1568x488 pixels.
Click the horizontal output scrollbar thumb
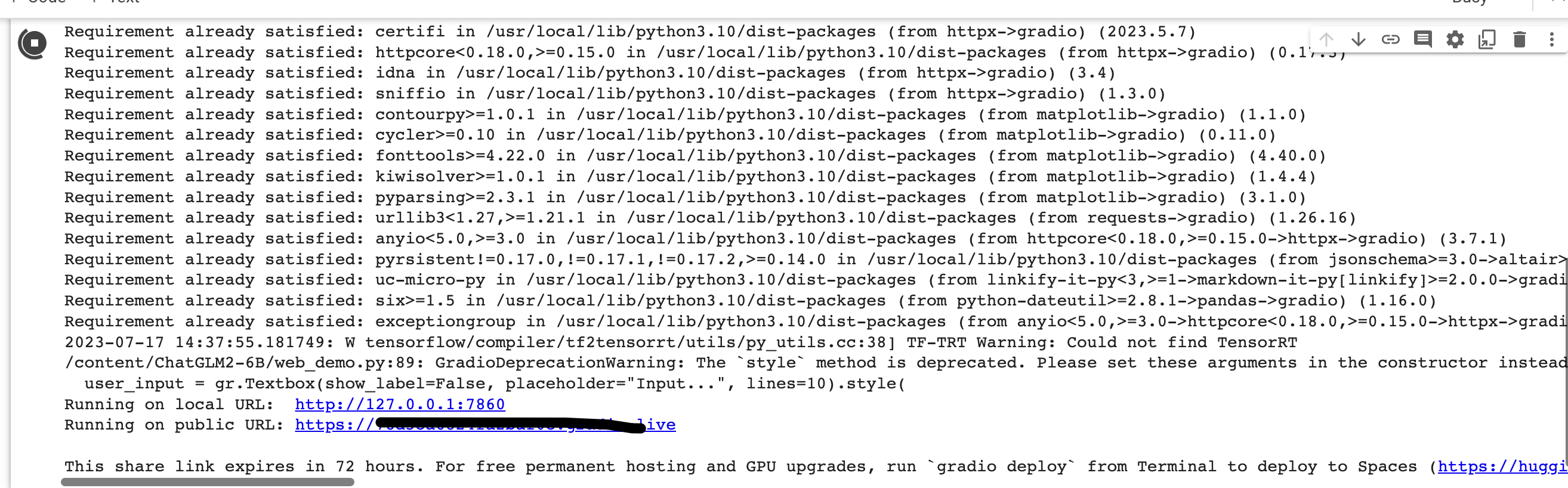208,482
